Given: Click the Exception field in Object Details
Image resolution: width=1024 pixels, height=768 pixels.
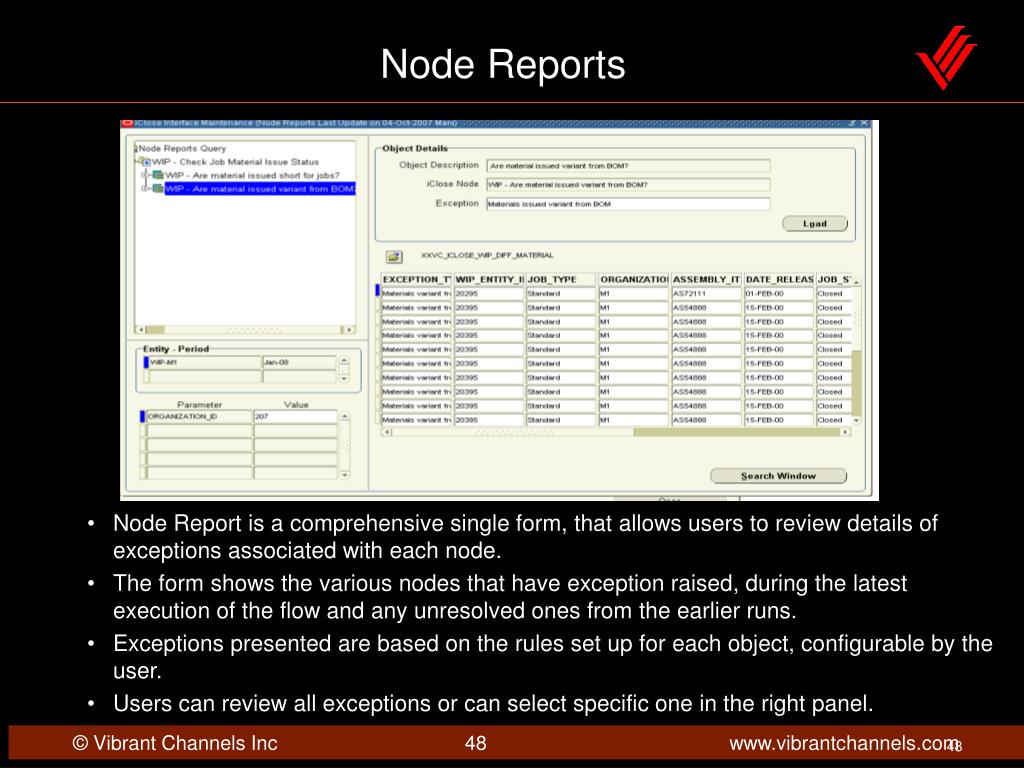Looking at the screenshot, I should 628,204.
